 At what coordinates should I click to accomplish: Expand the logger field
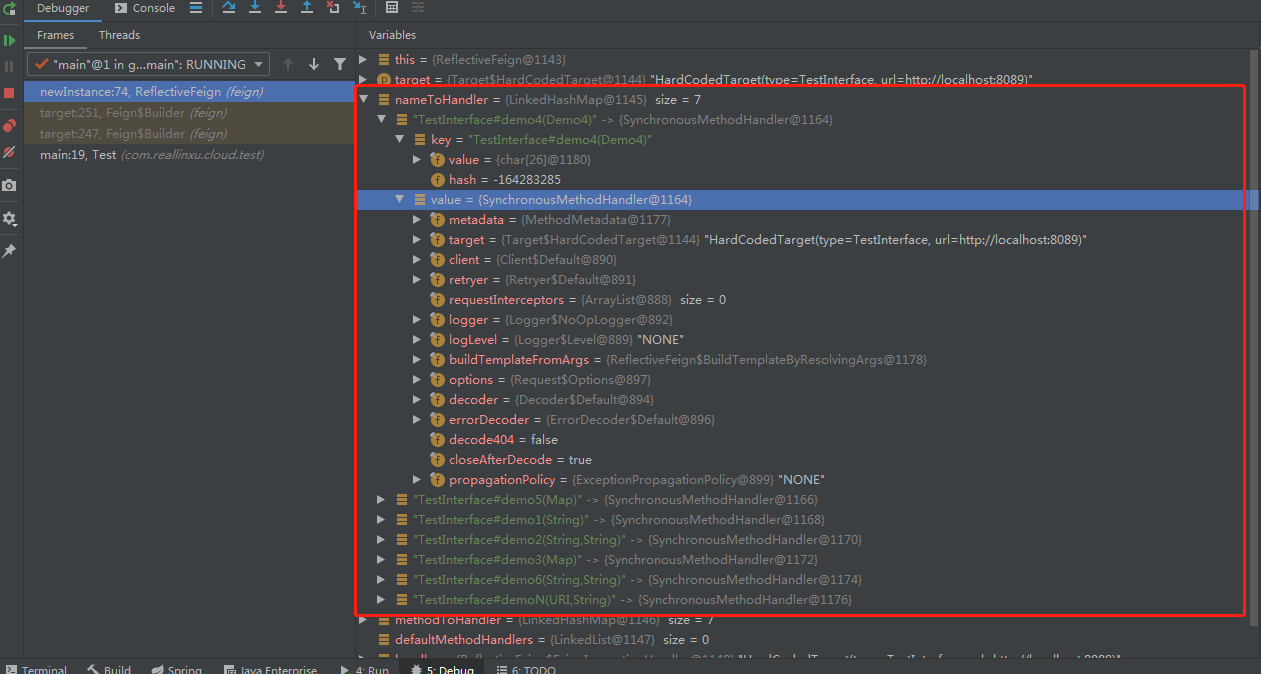pos(417,320)
